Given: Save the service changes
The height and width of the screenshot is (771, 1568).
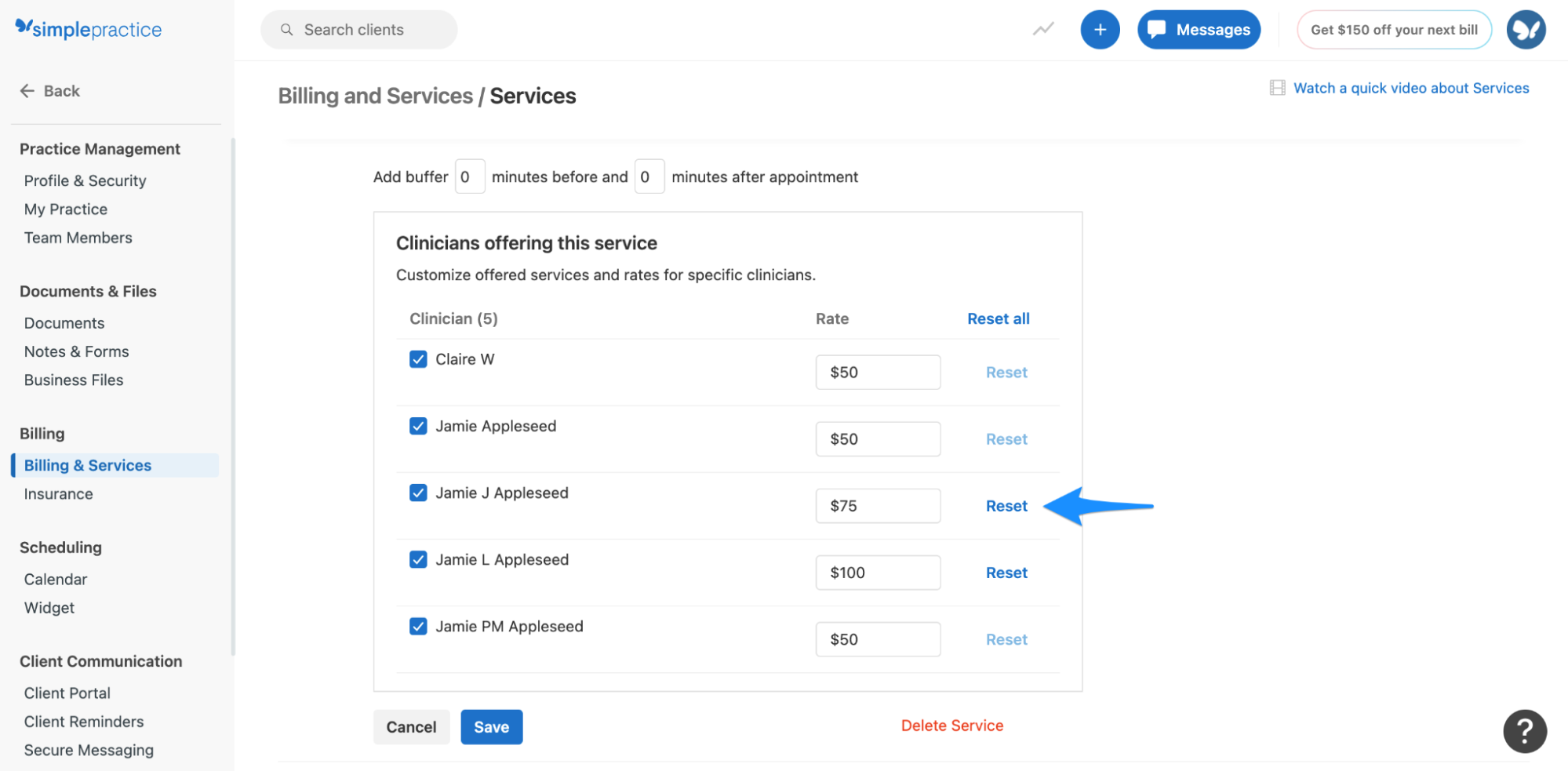Looking at the screenshot, I should click(491, 726).
